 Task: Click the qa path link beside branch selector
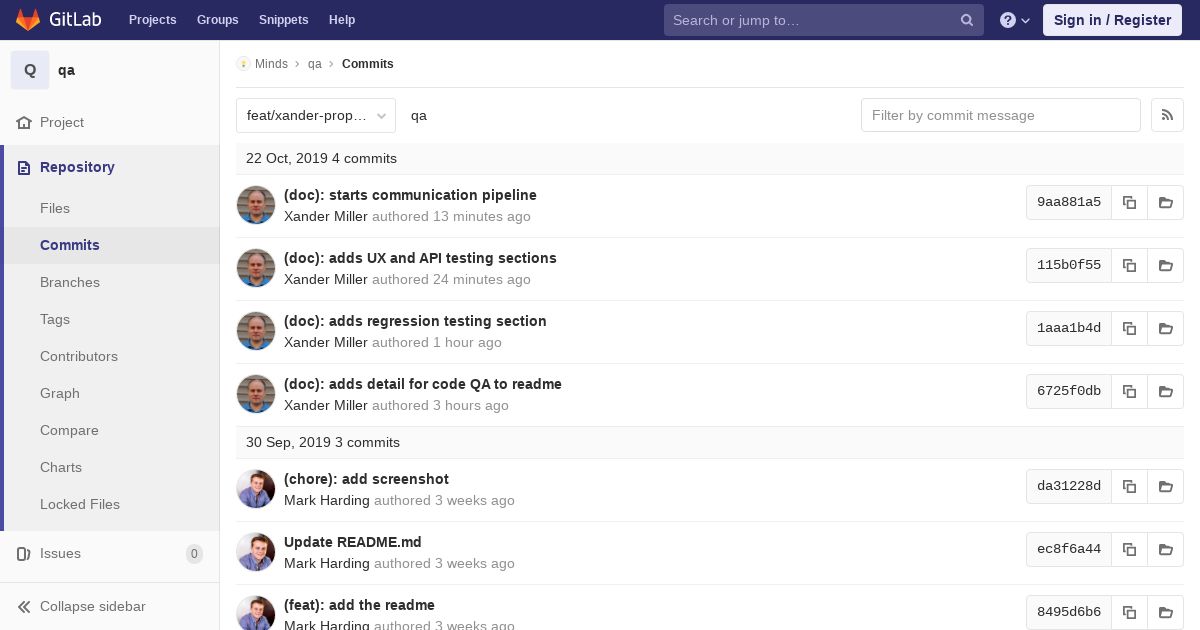[419, 115]
